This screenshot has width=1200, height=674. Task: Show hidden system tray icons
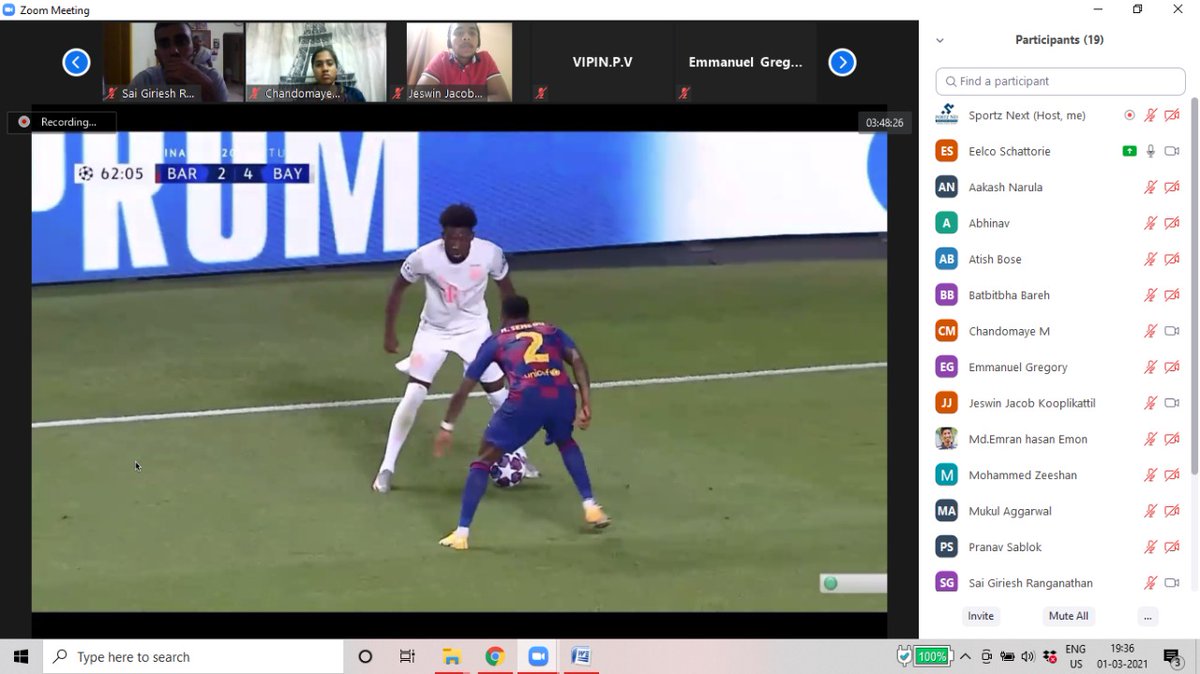click(965, 657)
